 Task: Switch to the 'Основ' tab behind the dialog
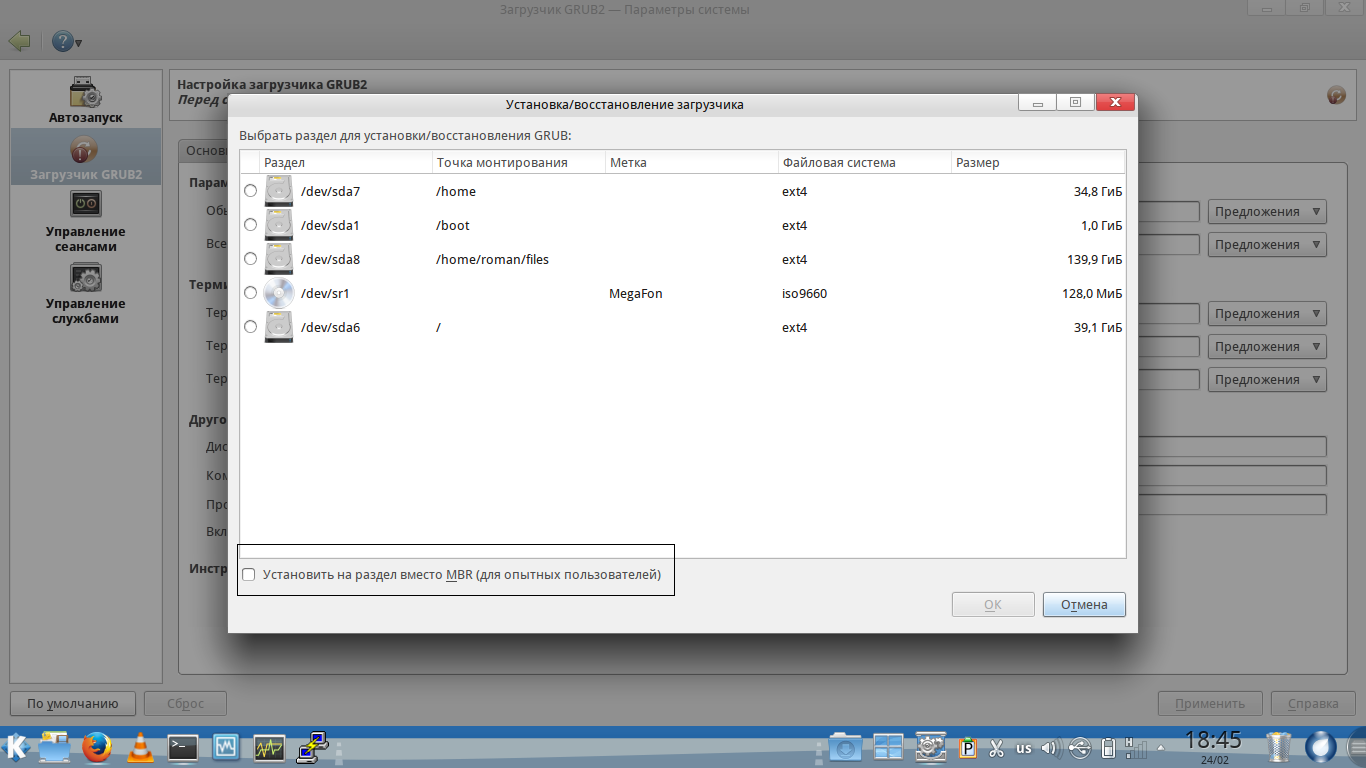[203, 150]
